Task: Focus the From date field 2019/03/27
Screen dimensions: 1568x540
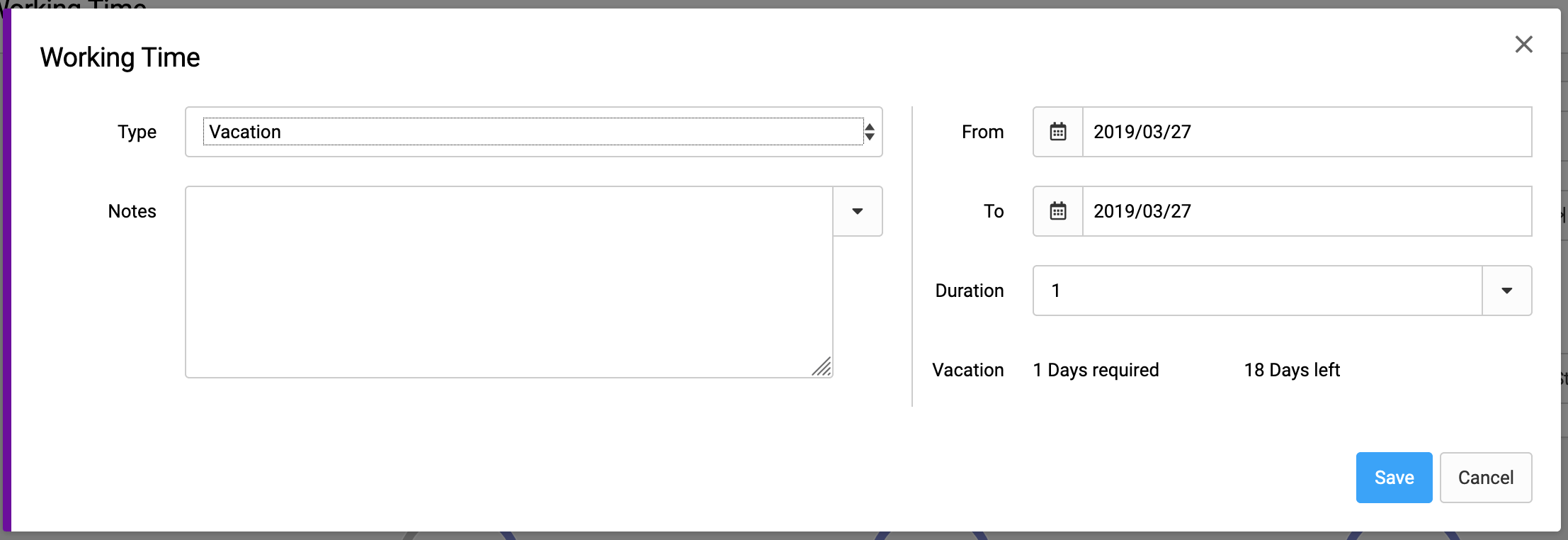Action: coord(1307,132)
